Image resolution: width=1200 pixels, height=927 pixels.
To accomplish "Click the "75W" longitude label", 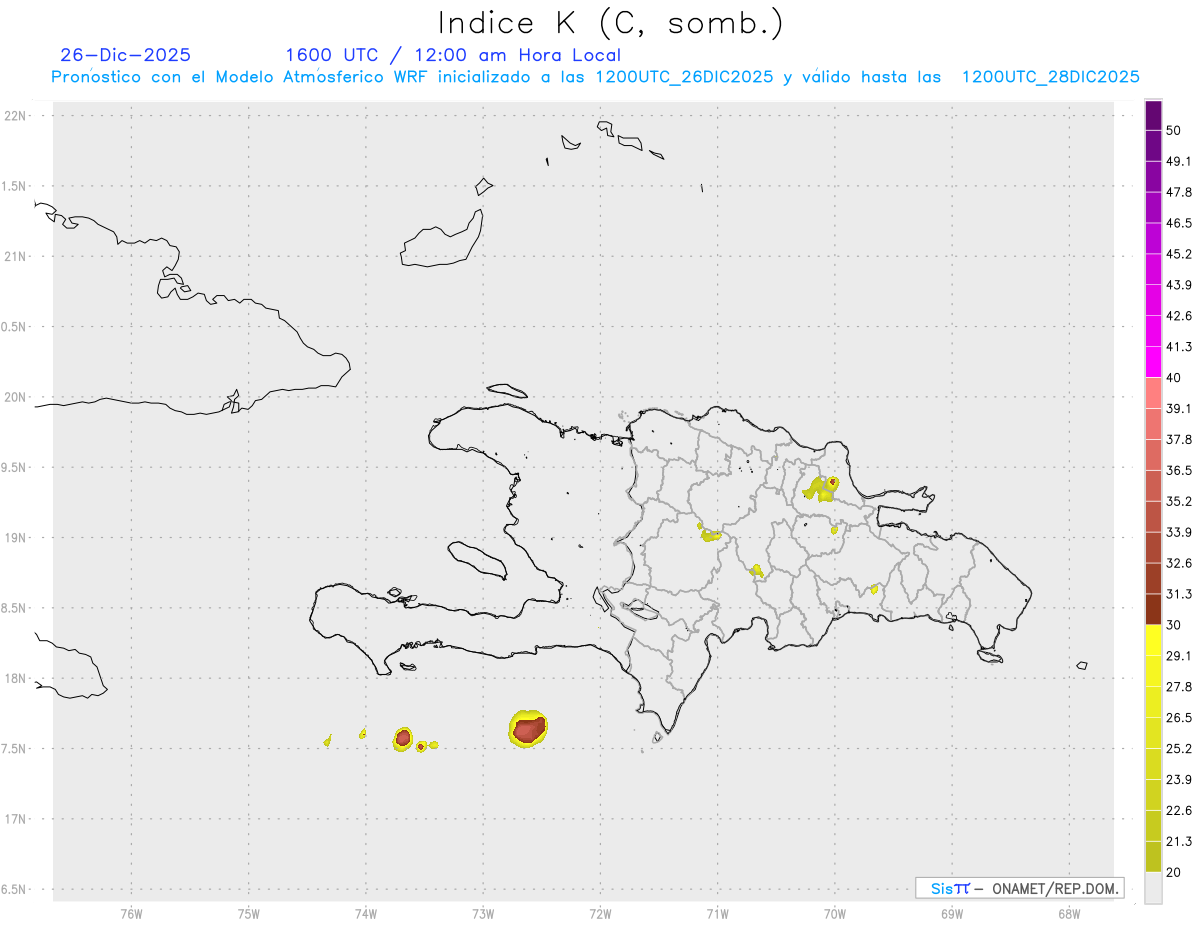I will coord(248,912).
